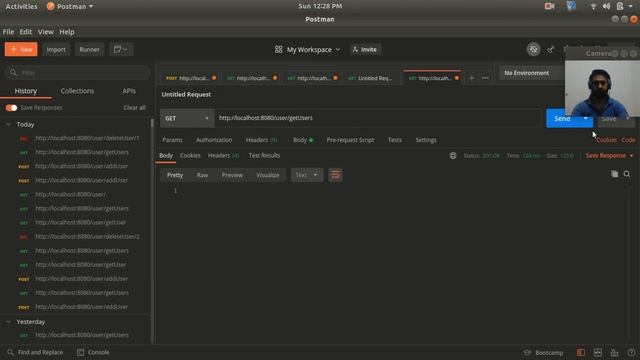Click the capture requests satellite icon
This screenshot has width=640, height=360.
[551, 49]
